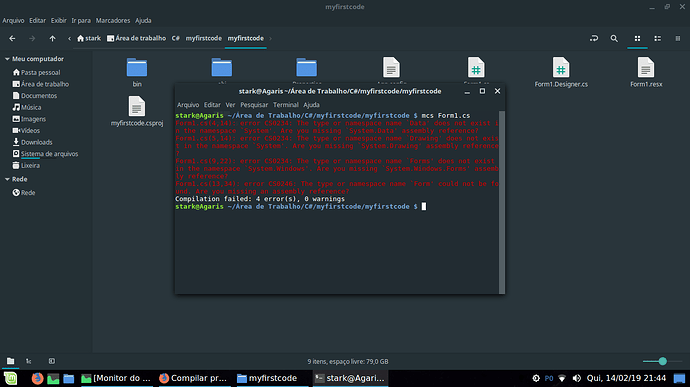Select the third folder behind terminal
Viewport: 690px width, 387px height.
coord(306,68)
